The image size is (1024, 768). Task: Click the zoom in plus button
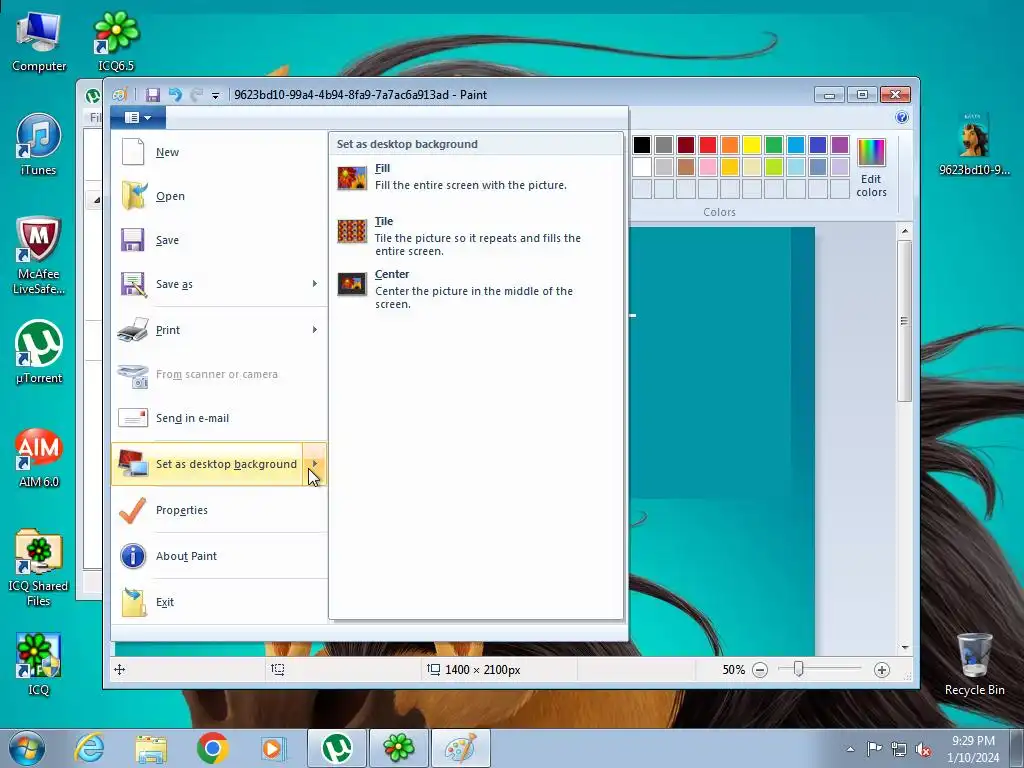click(x=882, y=670)
